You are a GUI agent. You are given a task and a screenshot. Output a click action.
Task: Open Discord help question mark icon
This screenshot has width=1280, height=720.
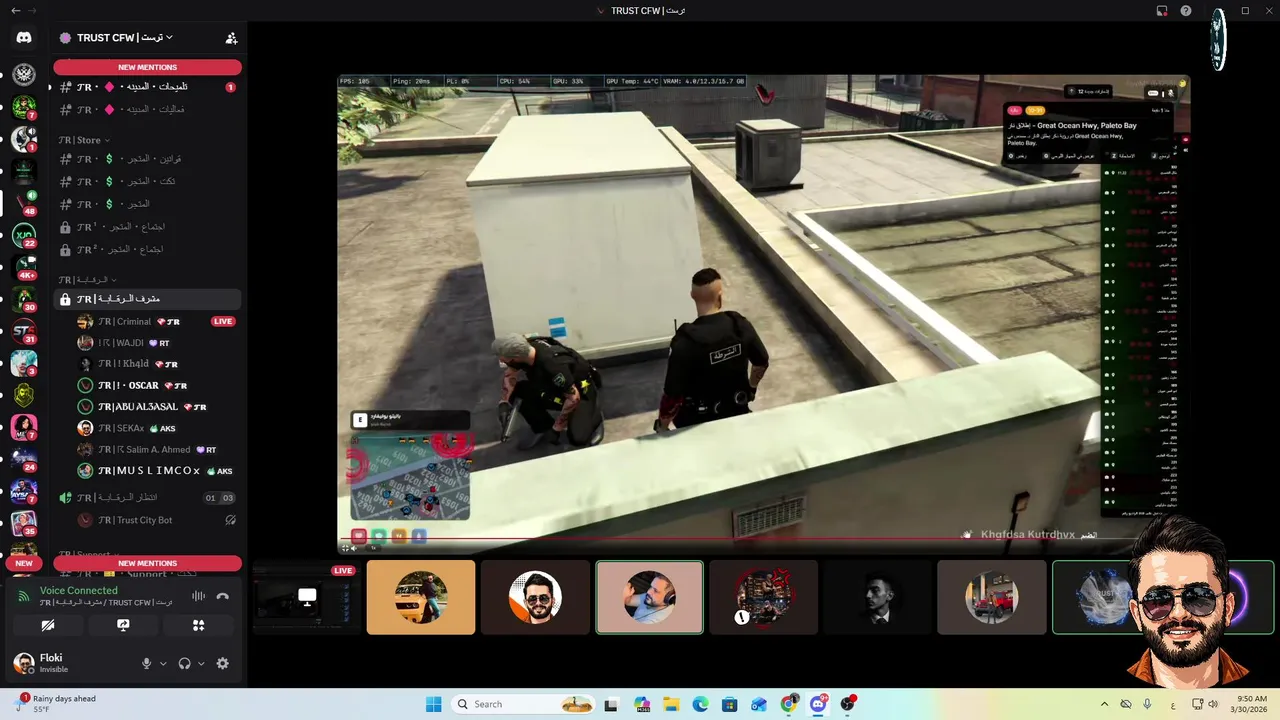1186,11
